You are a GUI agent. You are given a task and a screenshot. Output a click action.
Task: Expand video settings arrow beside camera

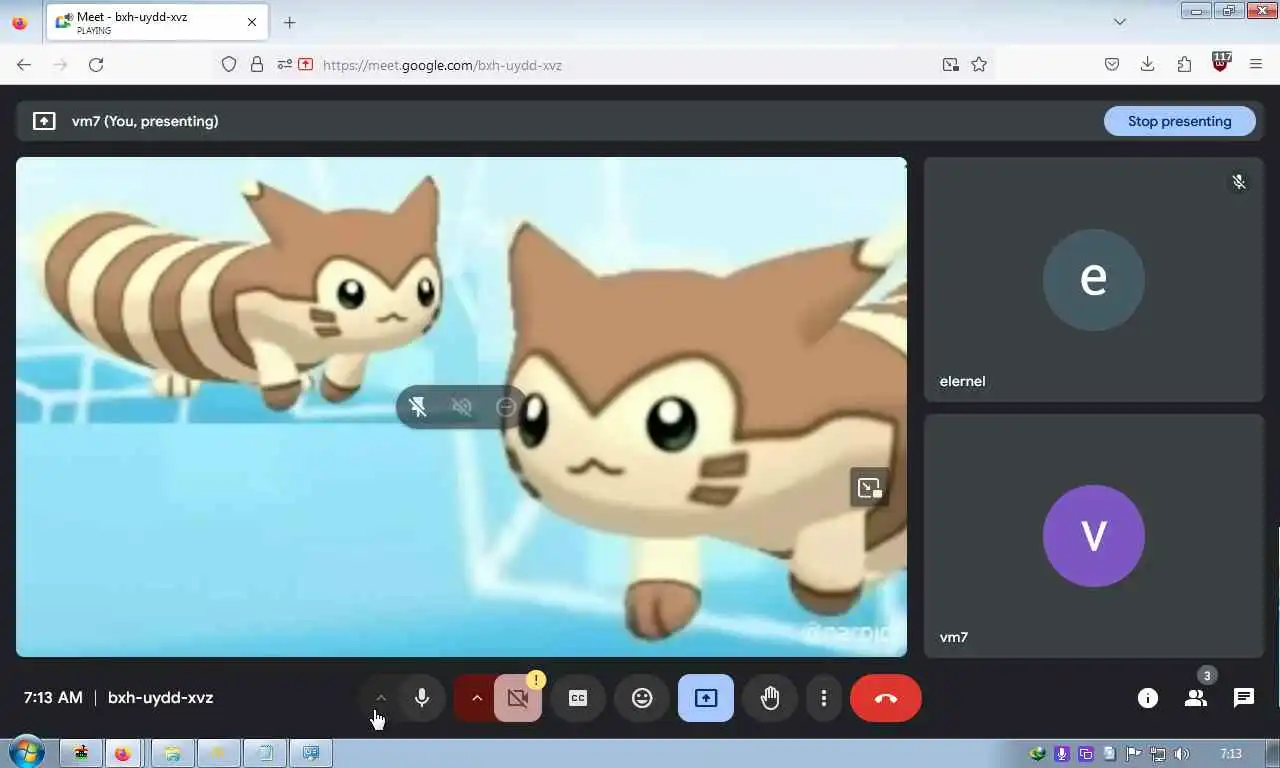[x=476, y=698]
